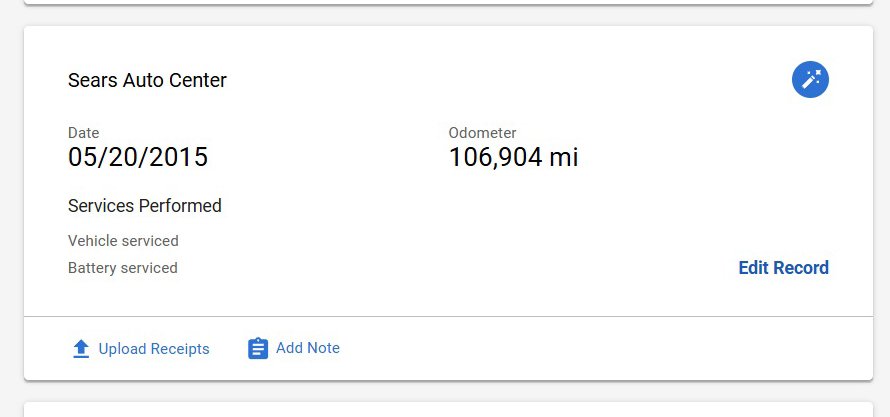Click the record card above Sears

(x=448, y=2)
